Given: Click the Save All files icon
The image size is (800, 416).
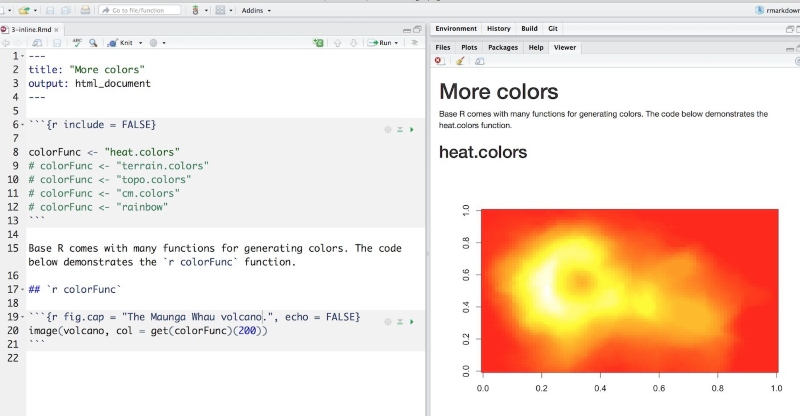Looking at the screenshot, I should [66, 10].
